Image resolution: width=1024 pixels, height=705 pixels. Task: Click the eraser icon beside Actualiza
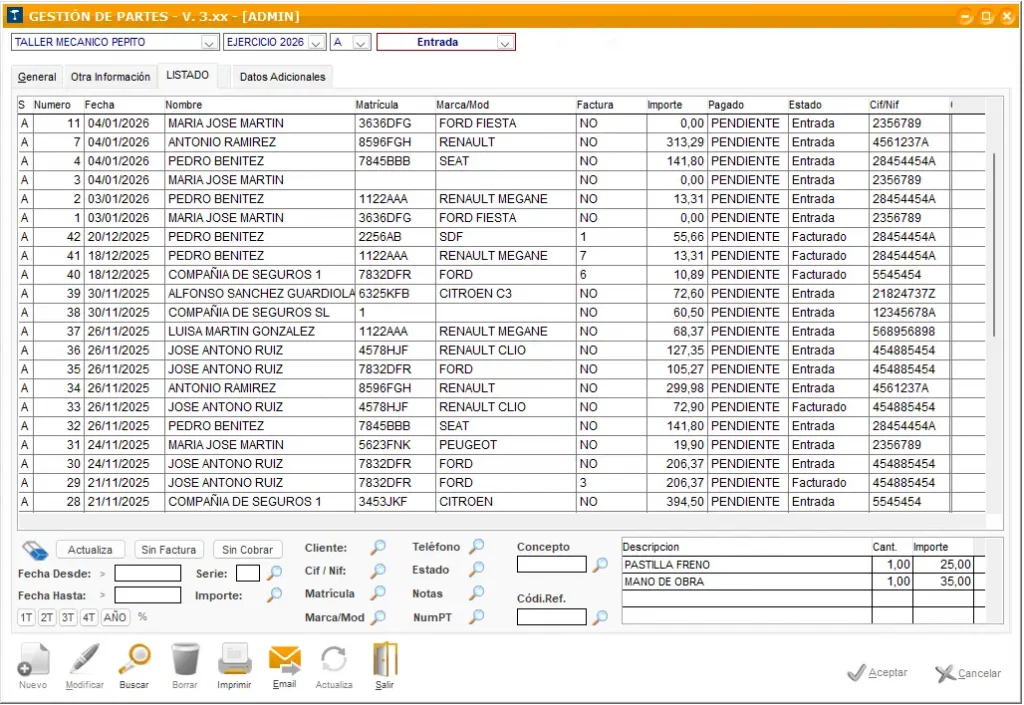pyautogui.click(x=34, y=549)
